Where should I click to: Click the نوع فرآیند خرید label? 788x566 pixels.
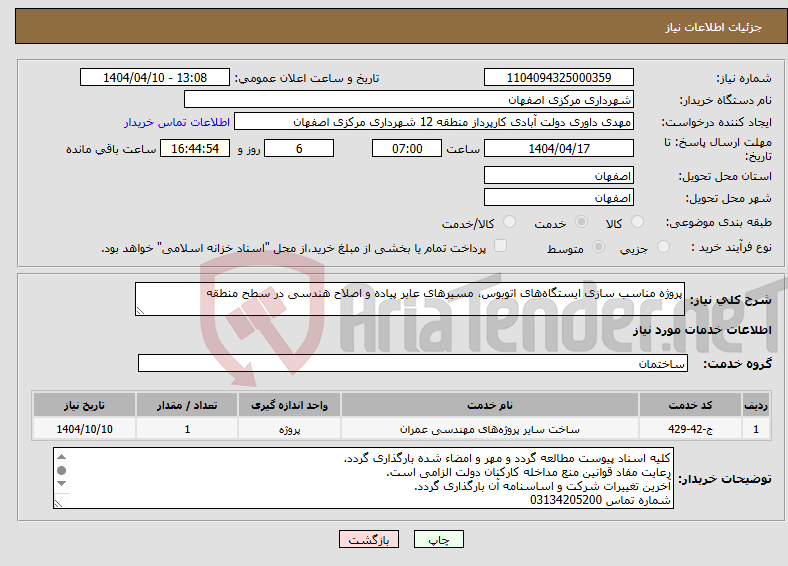(731, 247)
